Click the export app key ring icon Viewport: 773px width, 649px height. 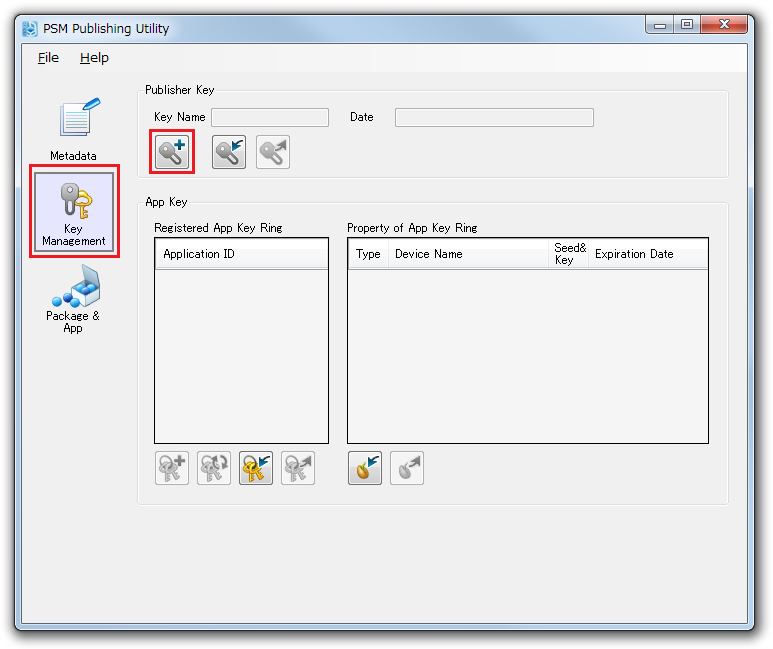tap(298, 468)
